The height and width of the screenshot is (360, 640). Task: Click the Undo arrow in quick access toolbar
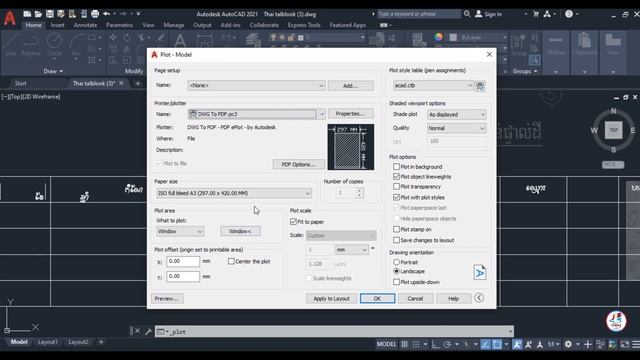click(107, 14)
